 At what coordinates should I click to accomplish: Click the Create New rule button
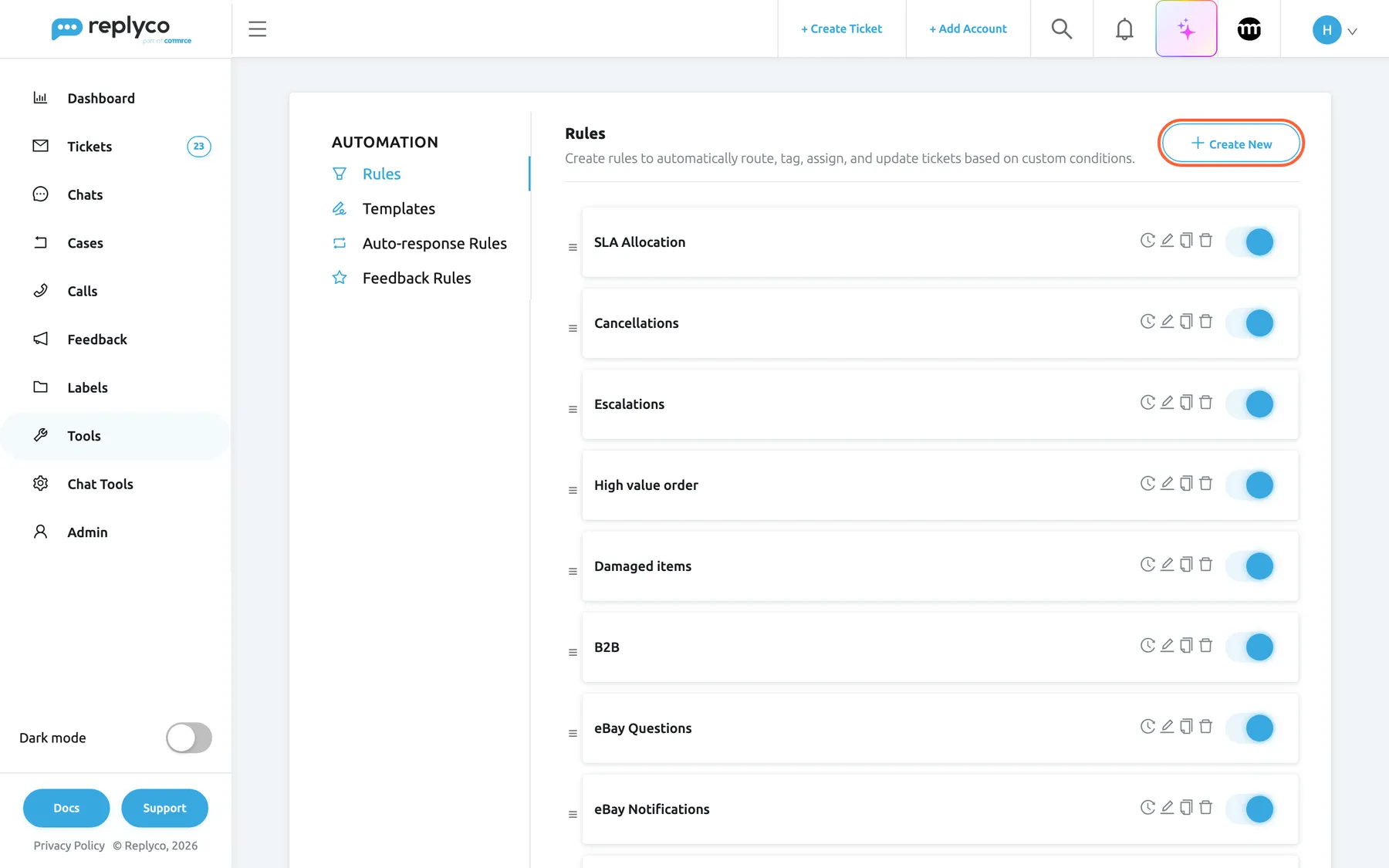pyautogui.click(x=1231, y=144)
